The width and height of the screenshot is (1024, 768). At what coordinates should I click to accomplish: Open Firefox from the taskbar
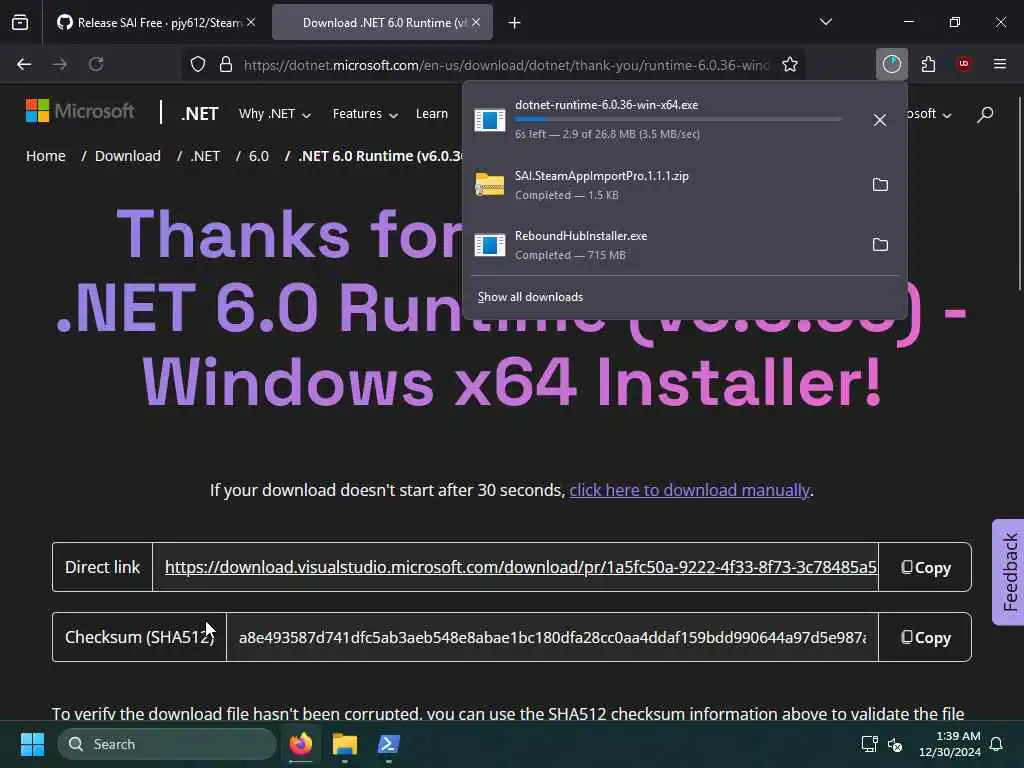301,744
